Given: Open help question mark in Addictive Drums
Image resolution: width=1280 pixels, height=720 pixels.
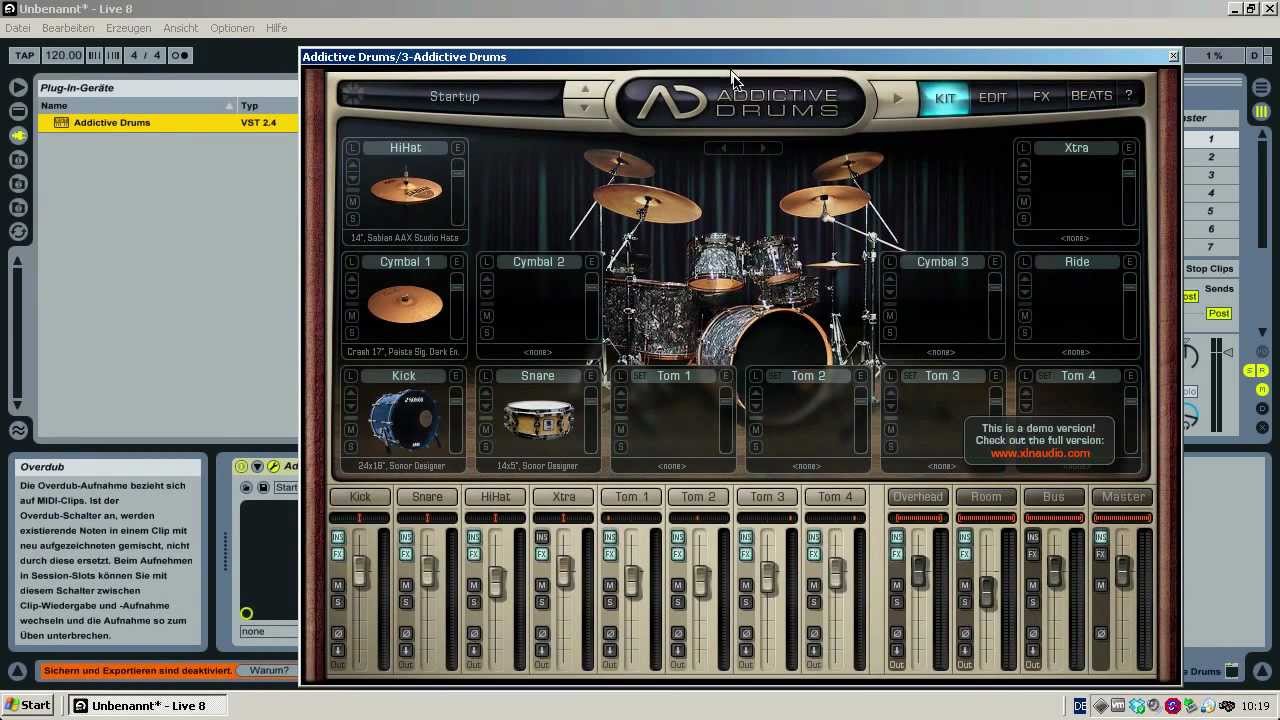Looking at the screenshot, I should (x=1128, y=96).
